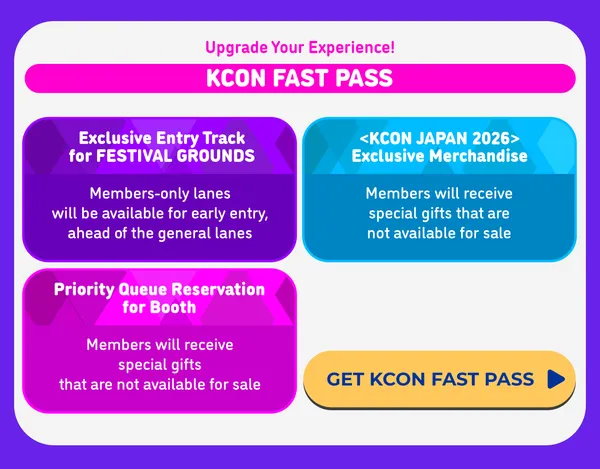Click 'special gifts' text in the pink card
This screenshot has width=600, height=469.
click(x=159, y=364)
